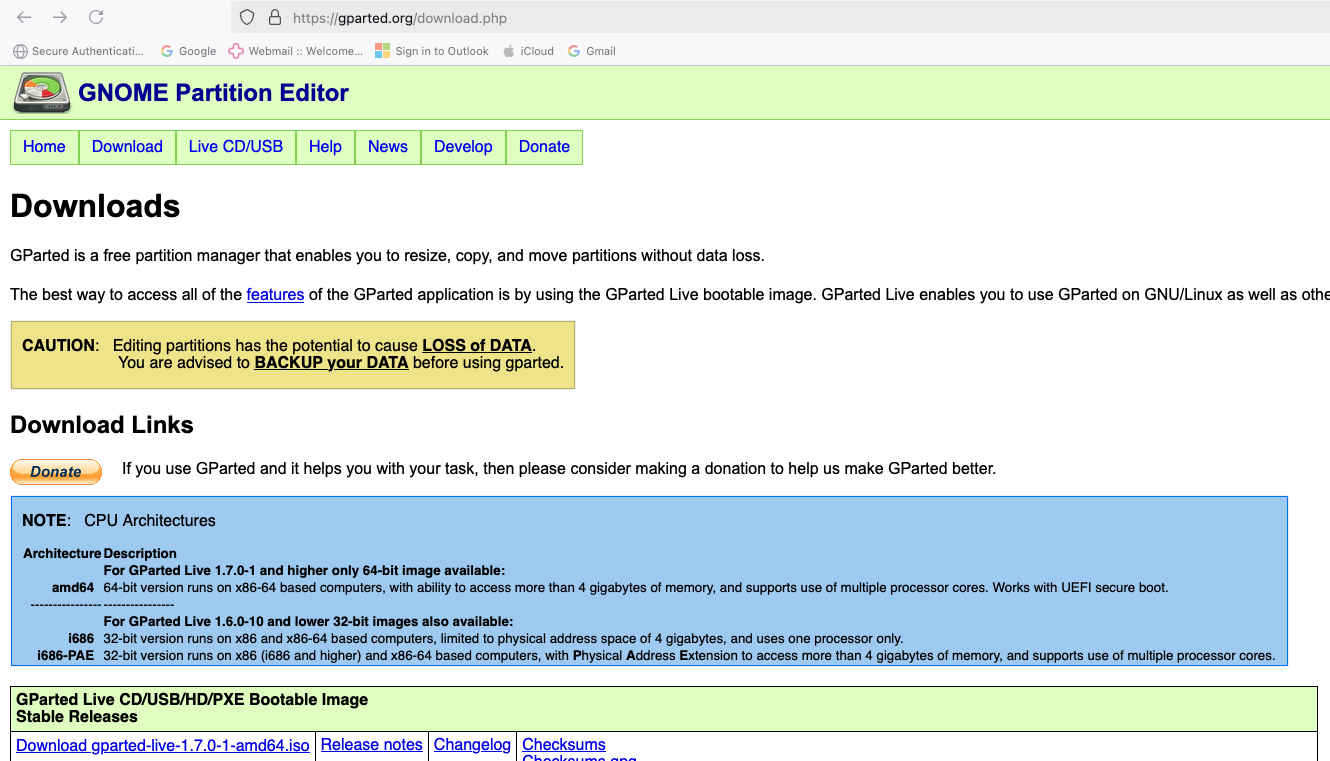Click the i686-PAE architecture row label

pos(66,656)
